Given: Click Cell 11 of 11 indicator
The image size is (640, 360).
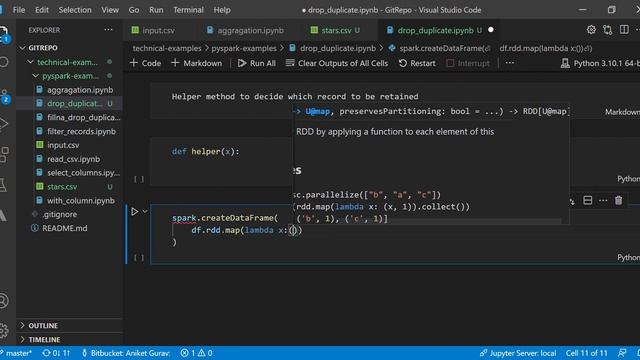Looking at the screenshot, I should pyautogui.click(x=586, y=353).
